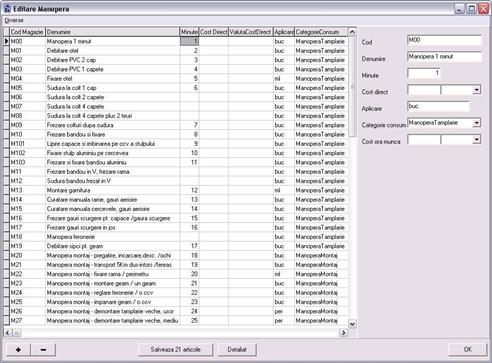Select 'Curatare manuala rame, gauri aerisire' cell

coord(112,200)
